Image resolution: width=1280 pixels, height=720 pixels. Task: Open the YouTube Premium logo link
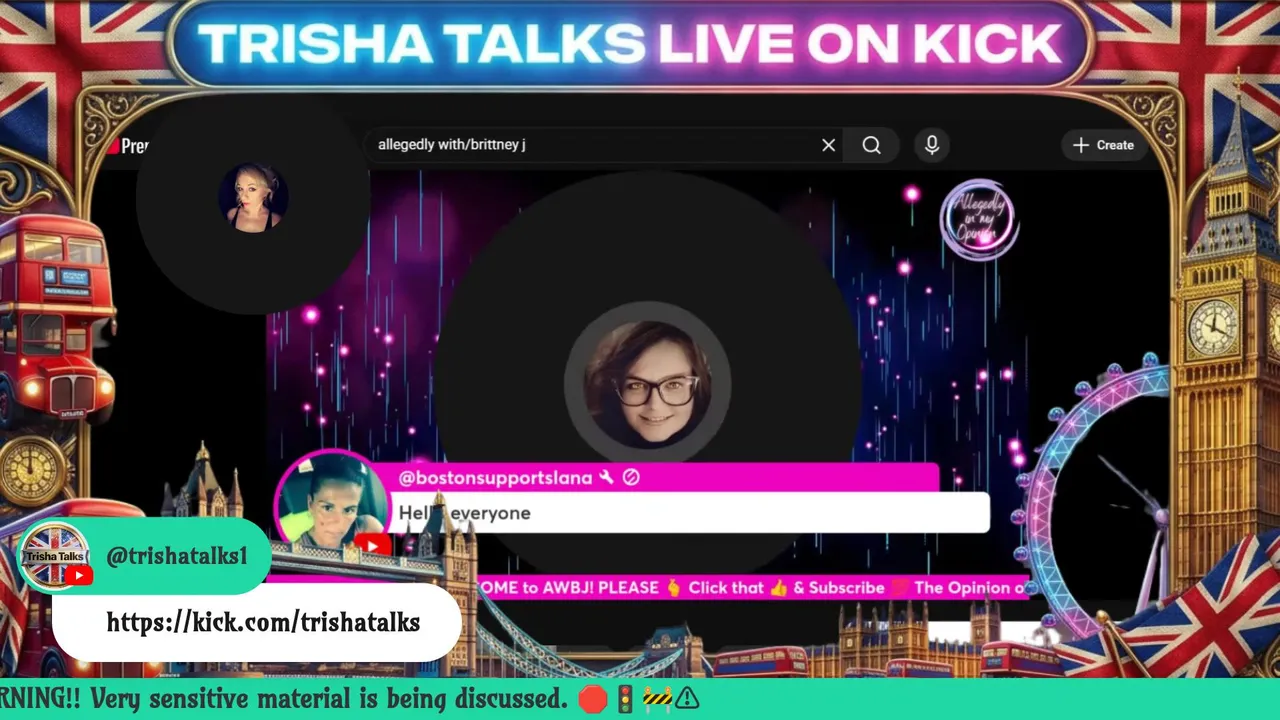click(x=128, y=146)
